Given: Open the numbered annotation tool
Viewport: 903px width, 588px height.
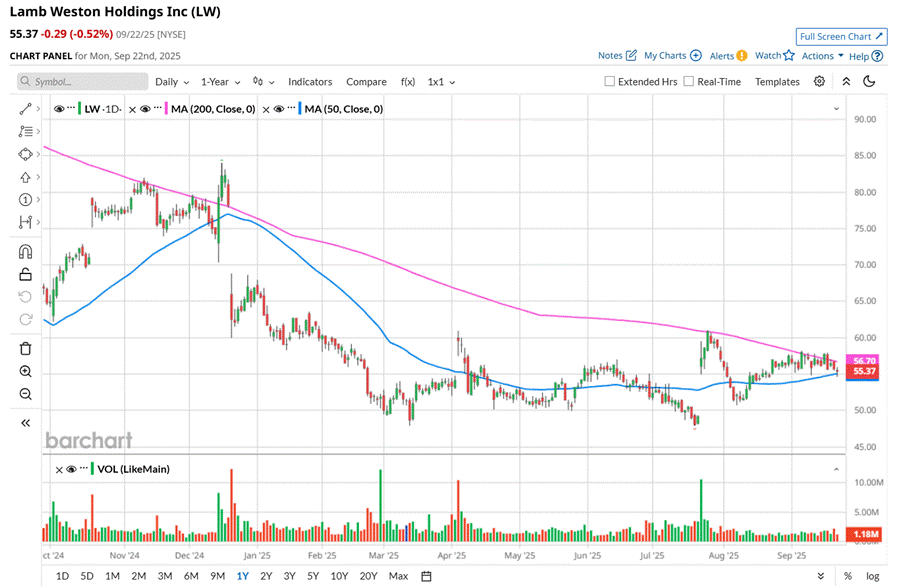Looking at the screenshot, I should (x=25, y=200).
